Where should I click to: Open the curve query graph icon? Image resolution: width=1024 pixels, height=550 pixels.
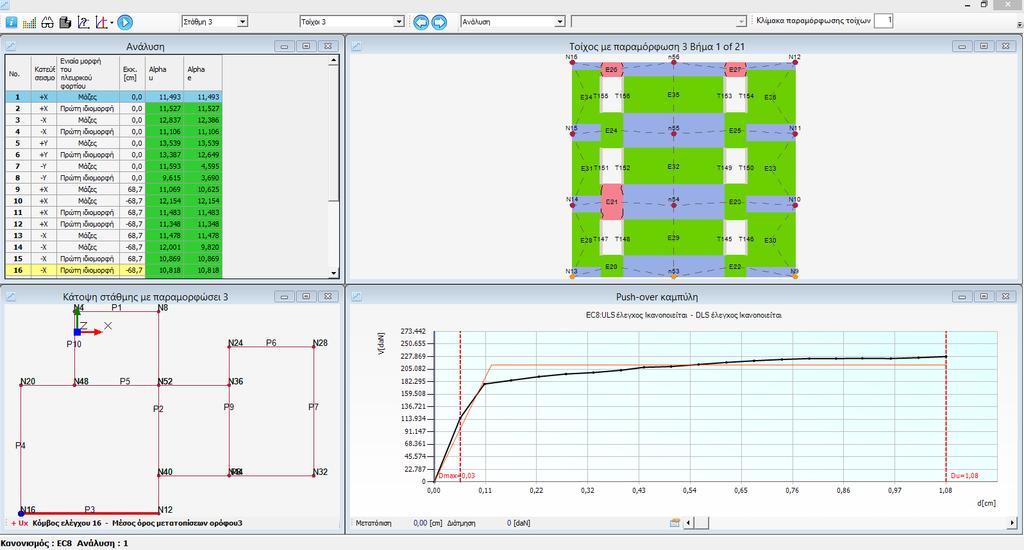point(83,22)
